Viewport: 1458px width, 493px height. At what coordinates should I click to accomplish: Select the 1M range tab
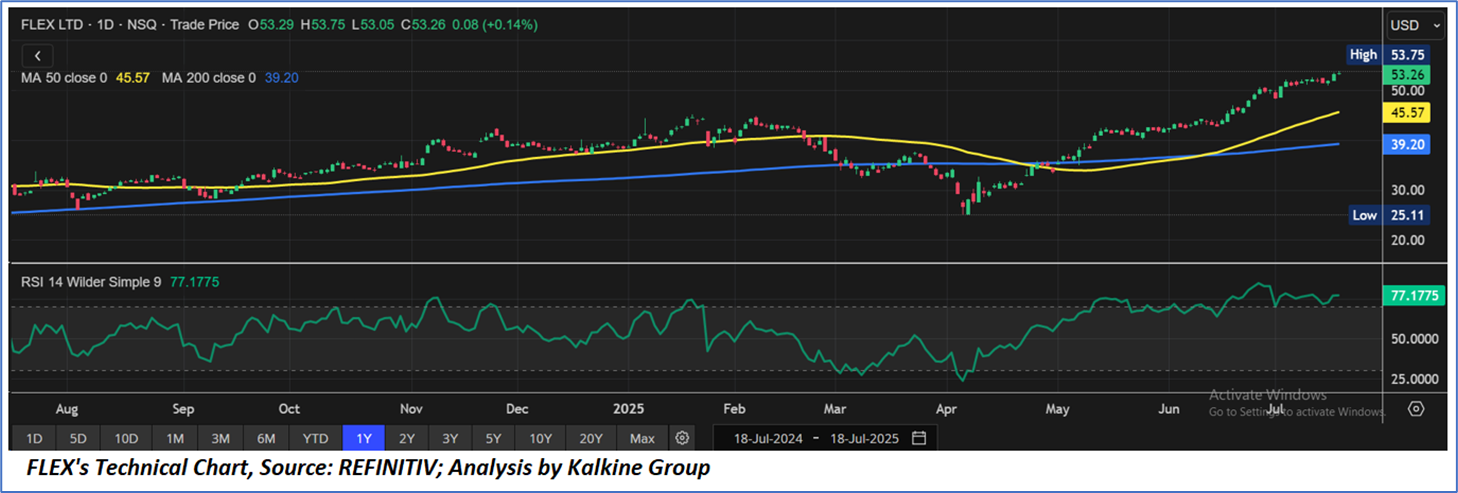[x=174, y=438]
